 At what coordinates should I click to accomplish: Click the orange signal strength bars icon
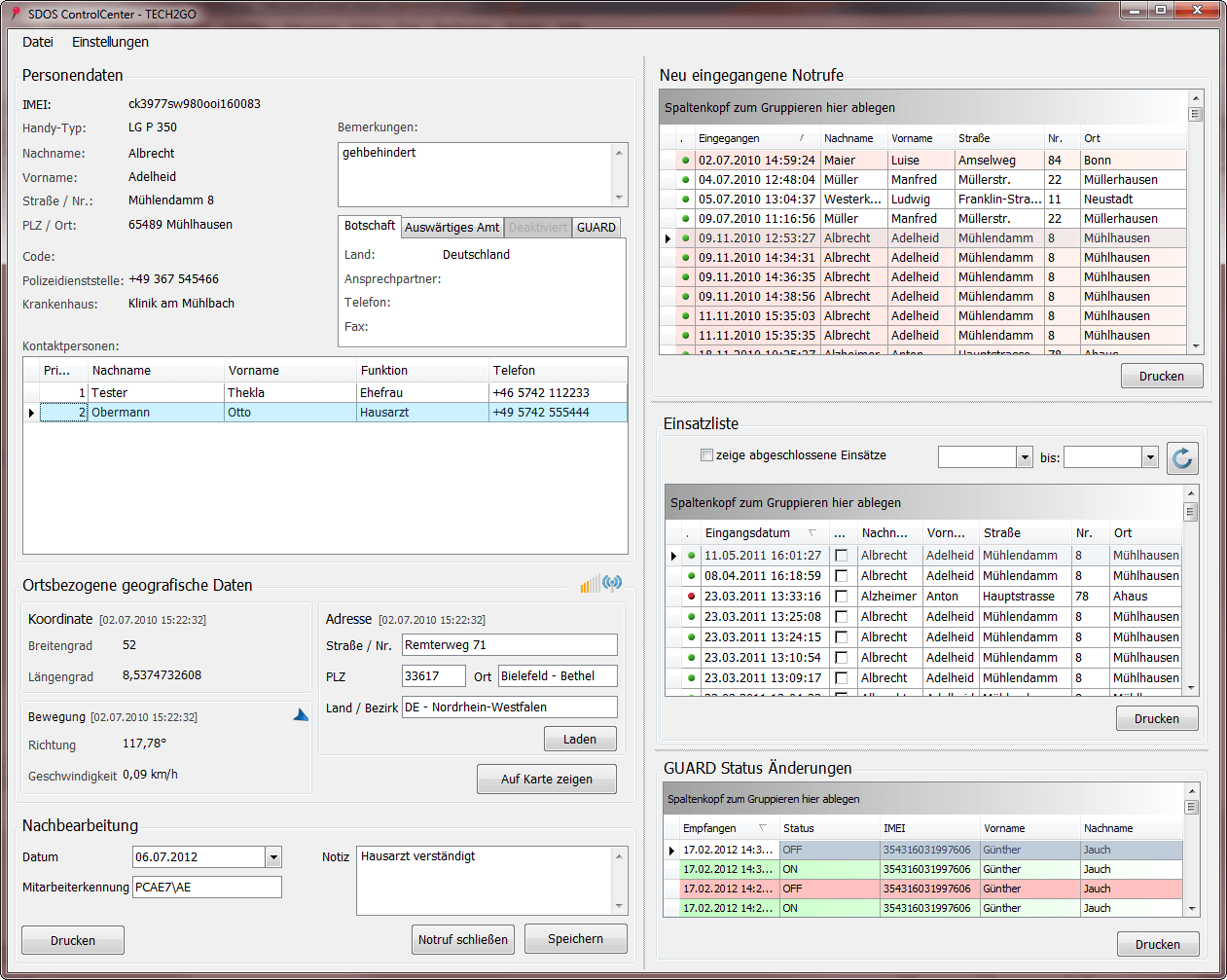590,584
